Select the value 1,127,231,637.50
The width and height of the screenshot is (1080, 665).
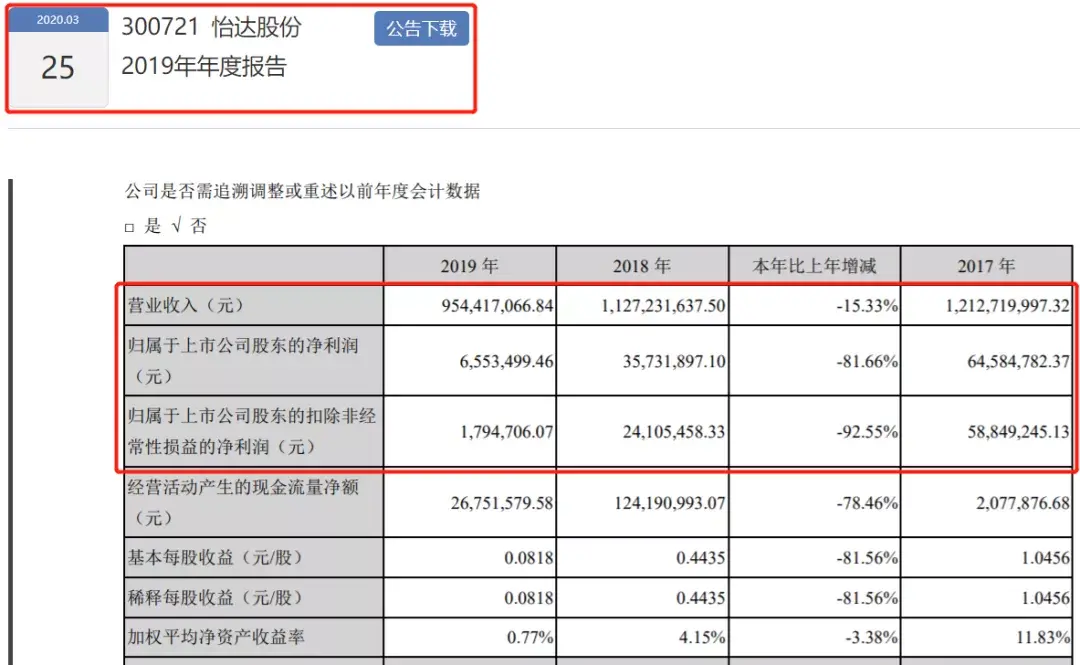[x=663, y=305]
